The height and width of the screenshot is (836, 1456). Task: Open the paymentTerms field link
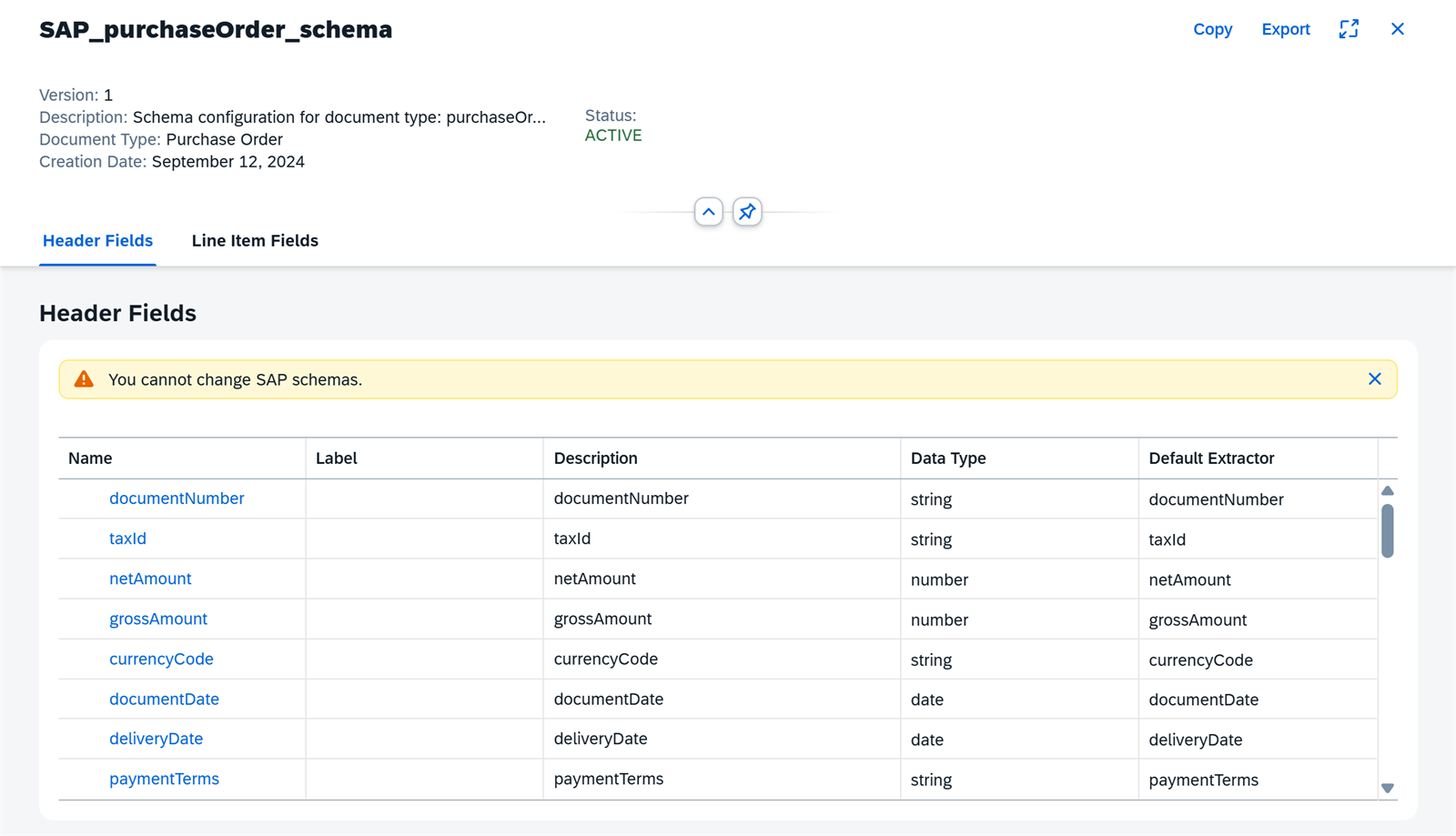(x=164, y=779)
